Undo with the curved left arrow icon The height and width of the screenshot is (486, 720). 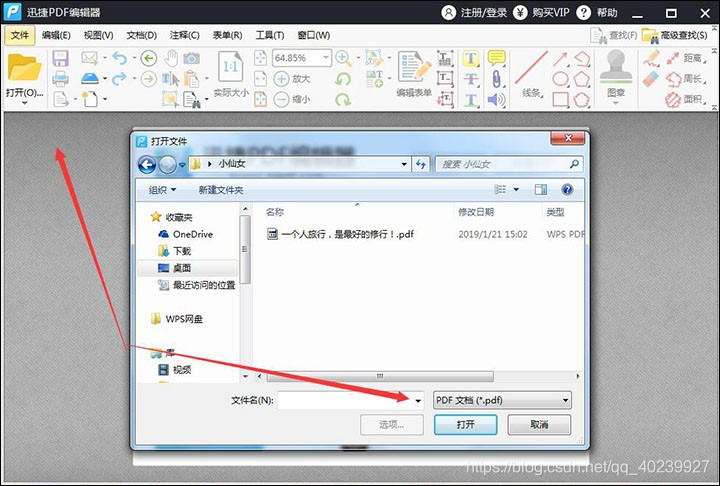point(119,58)
